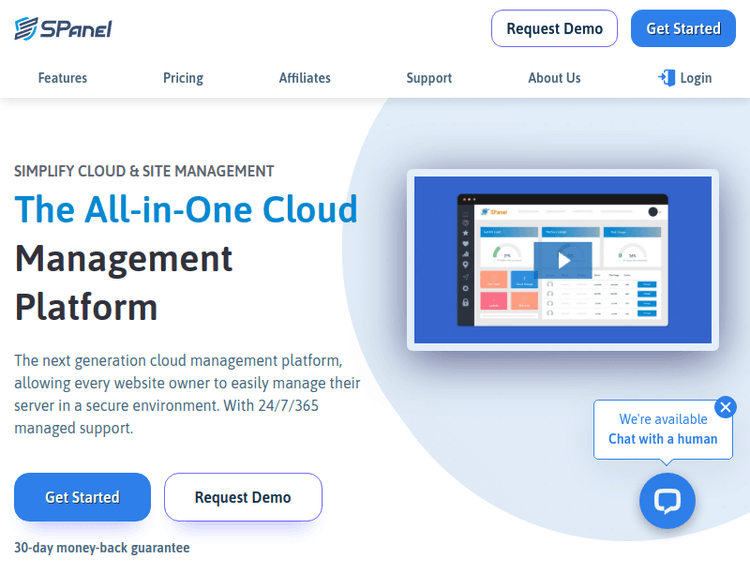Click the hero Get Started button
This screenshot has height=563, width=750.
[82, 497]
